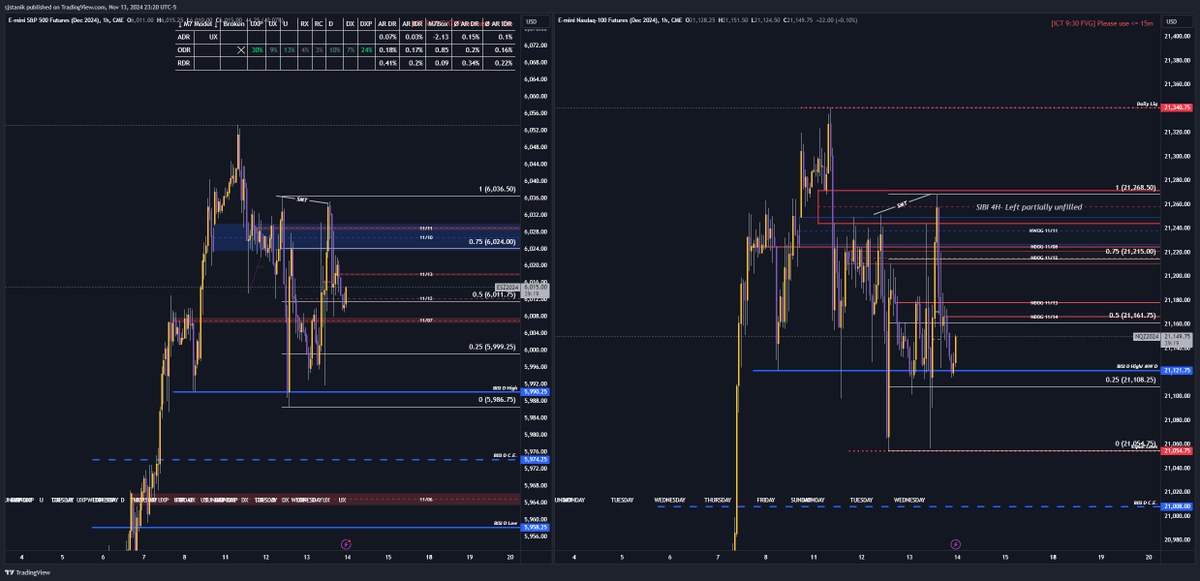1200x581 pixels.
Task: Click the blue 5,958.25 price label
Action: pos(535,527)
